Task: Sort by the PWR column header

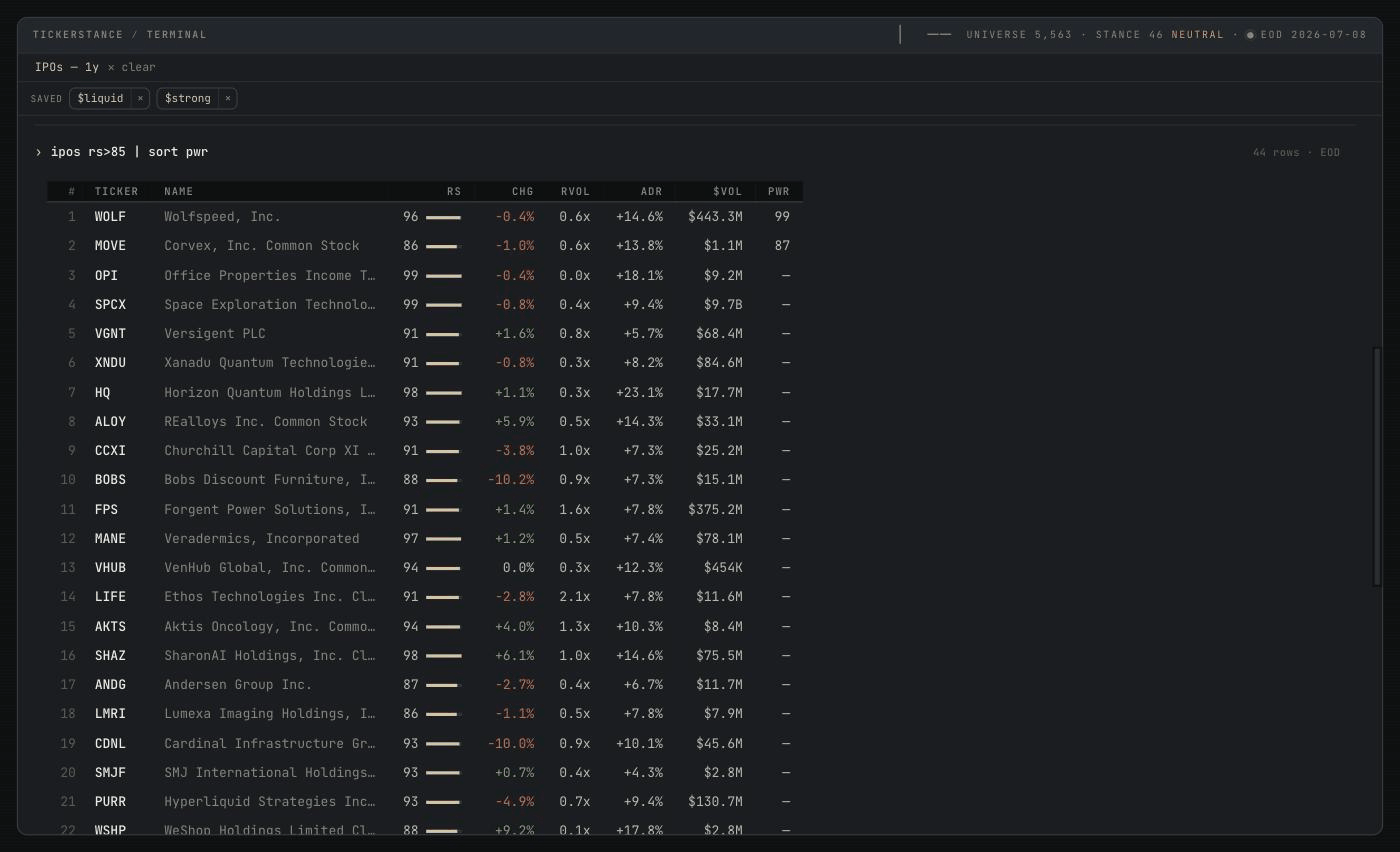Action: pos(779,191)
